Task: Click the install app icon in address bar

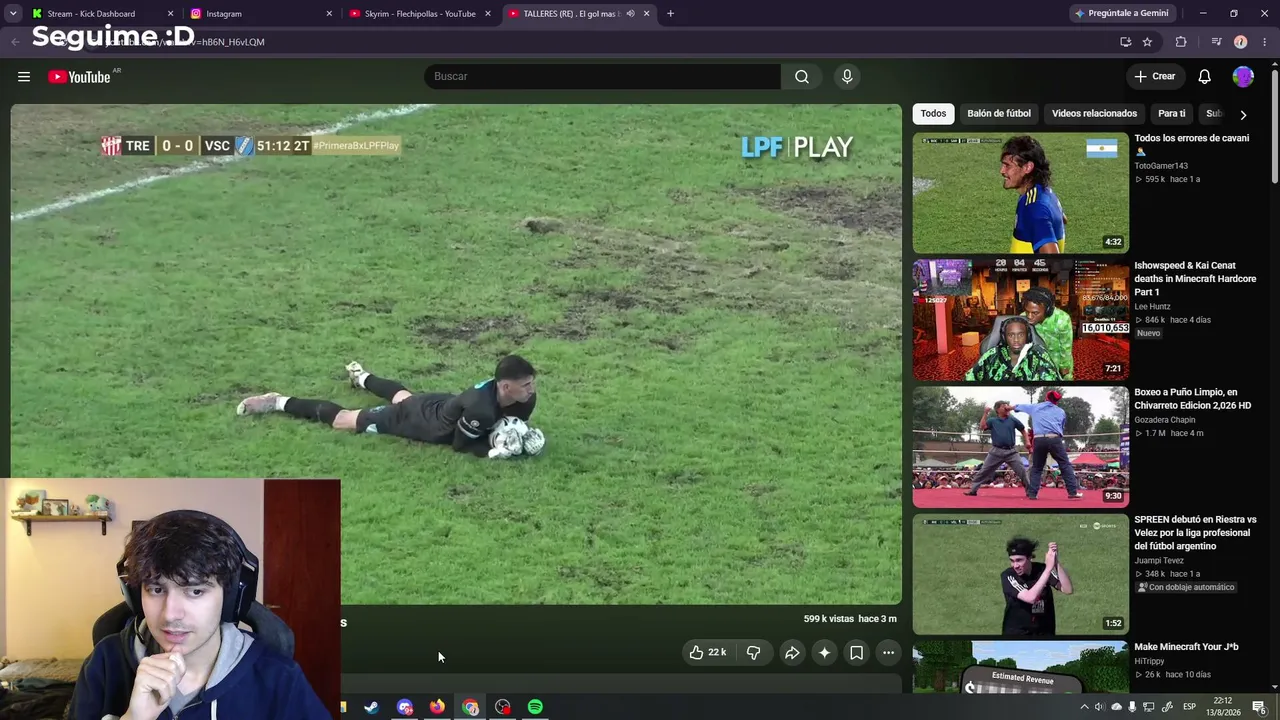Action: tap(1126, 42)
